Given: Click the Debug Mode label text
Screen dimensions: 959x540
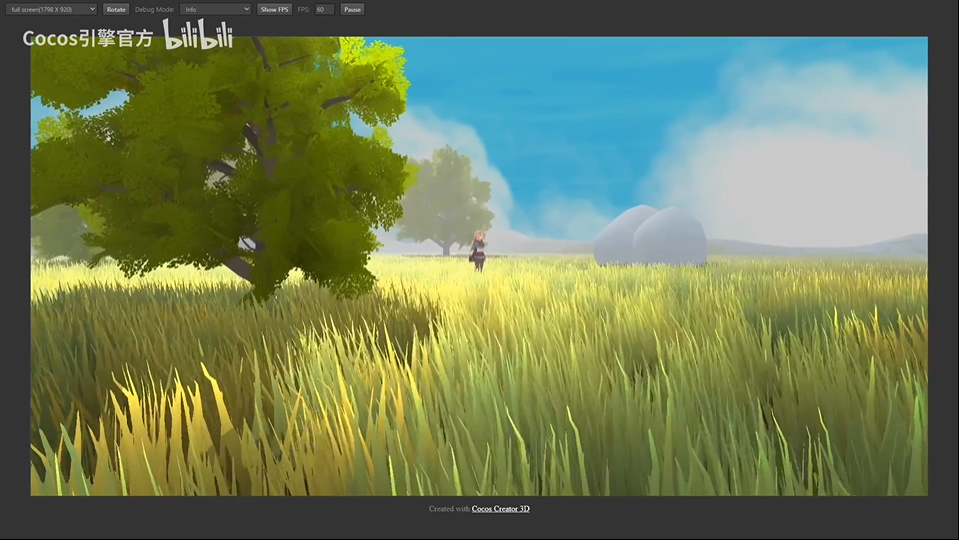Looking at the screenshot, I should tap(155, 9).
